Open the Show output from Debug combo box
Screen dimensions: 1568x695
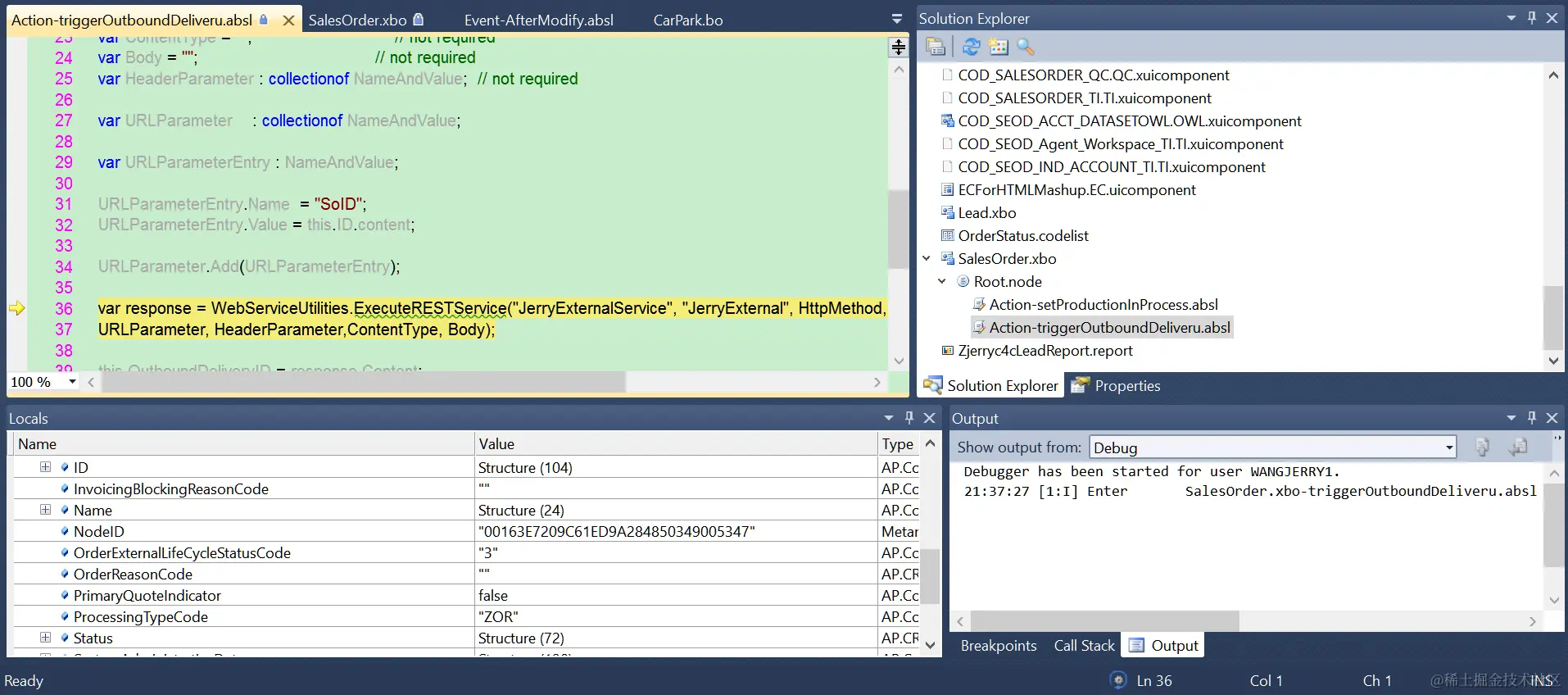(x=1273, y=447)
